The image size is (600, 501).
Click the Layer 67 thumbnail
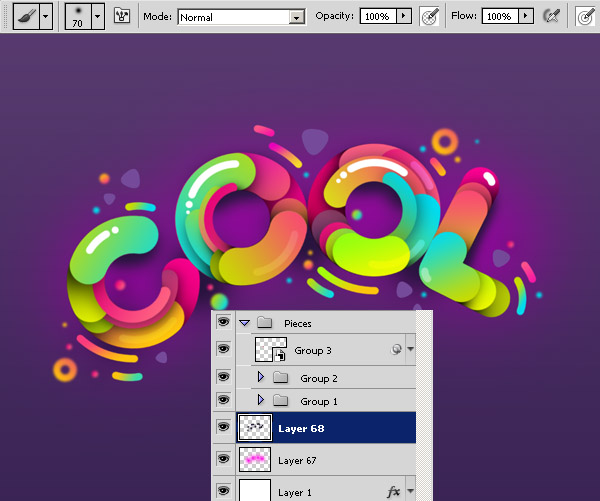point(255,459)
